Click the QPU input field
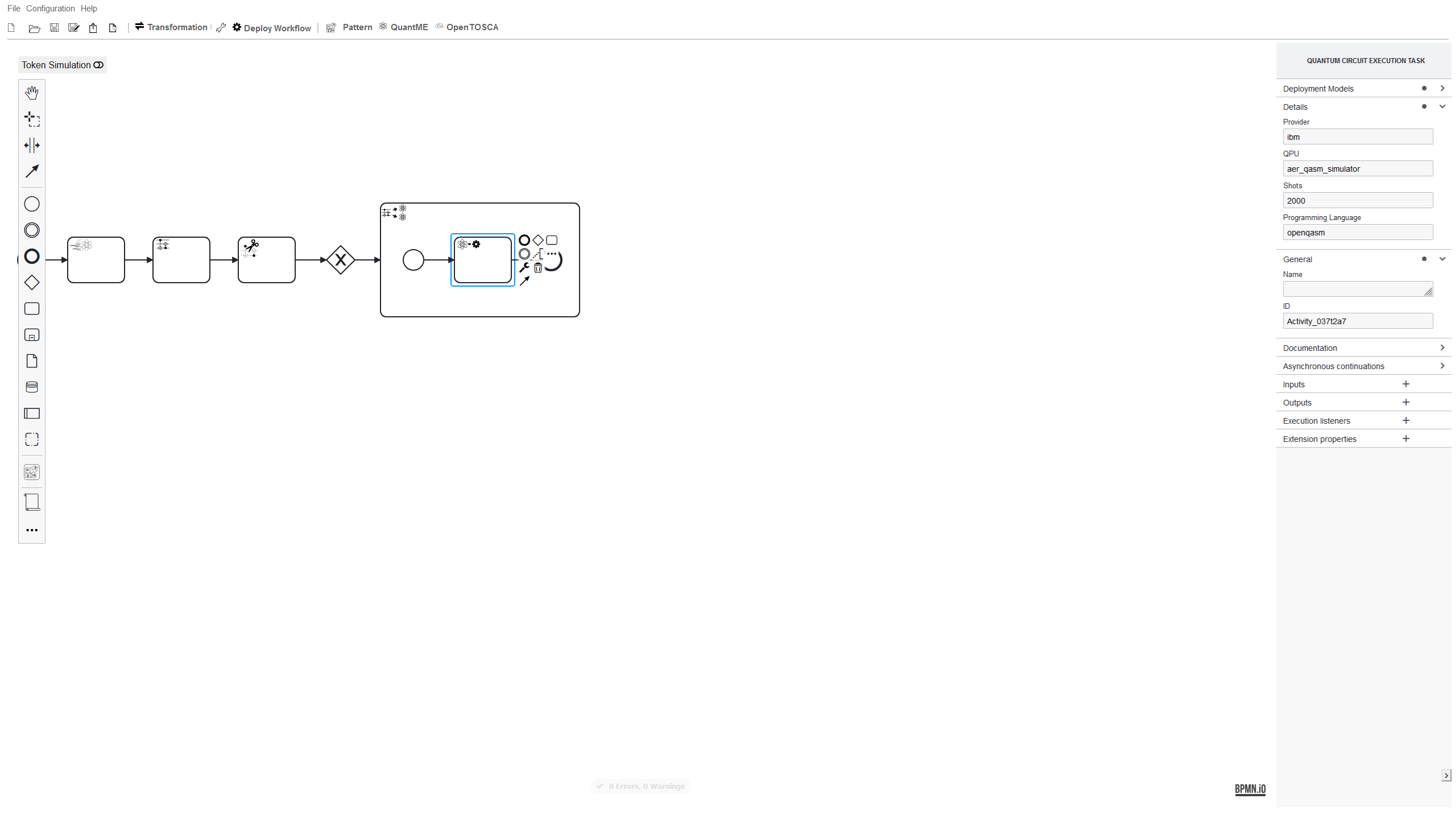Screen dimensions: 1456x819 pos(1357,168)
